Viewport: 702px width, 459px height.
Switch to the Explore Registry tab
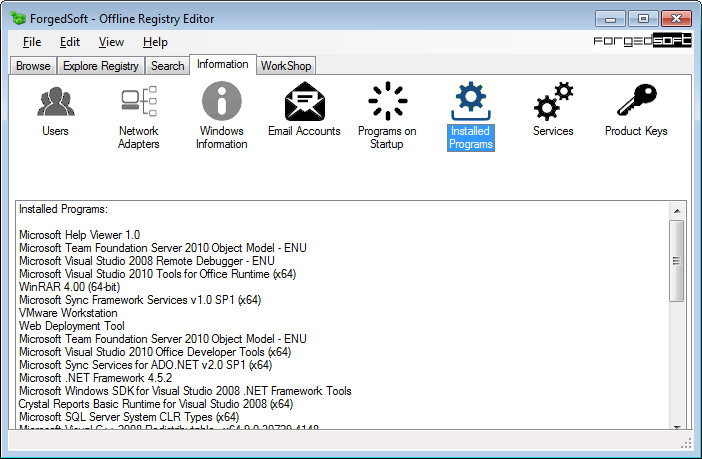point(101,66)
